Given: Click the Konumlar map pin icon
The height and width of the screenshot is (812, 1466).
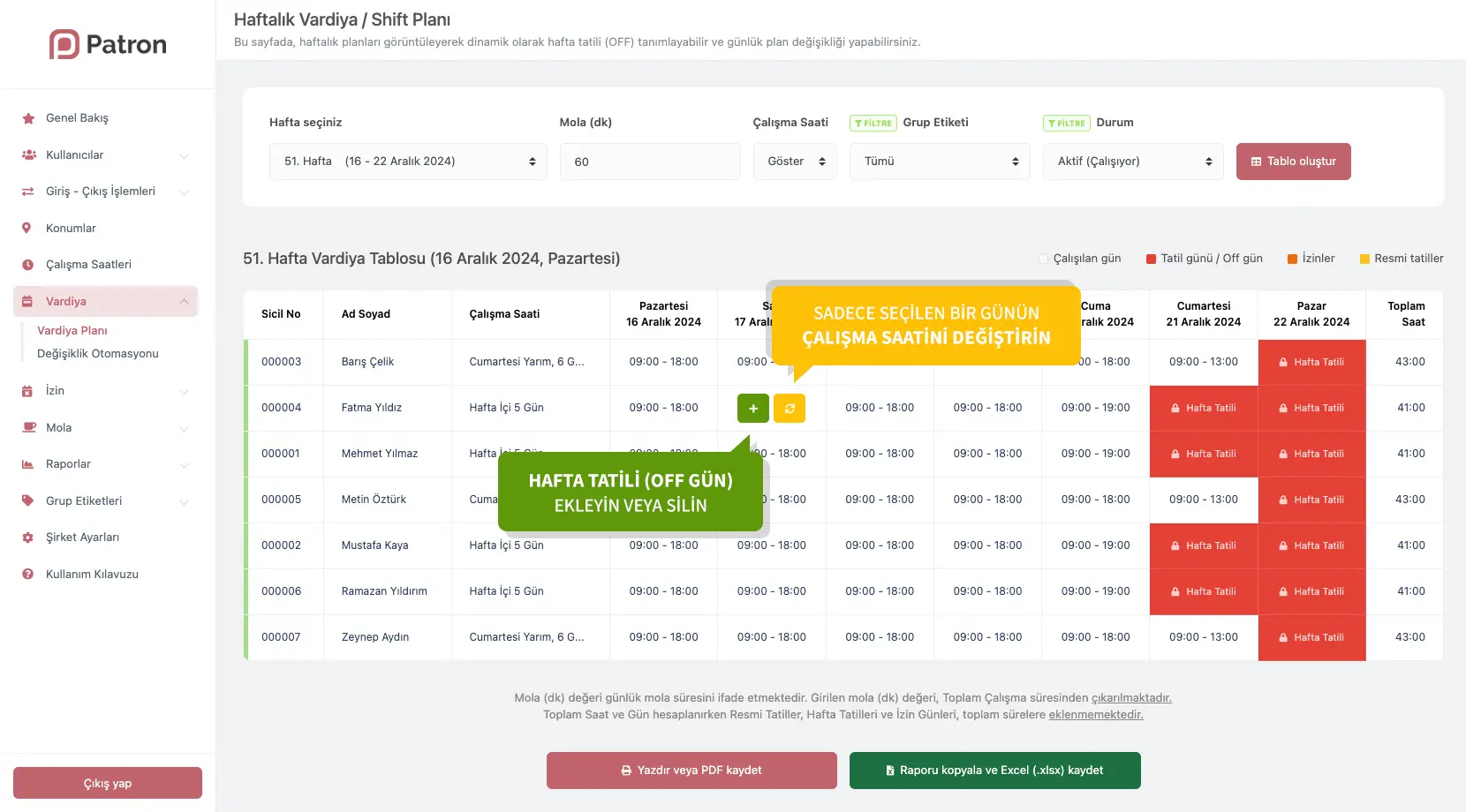Looking at the screenshot, I should [x=27, y=229].
